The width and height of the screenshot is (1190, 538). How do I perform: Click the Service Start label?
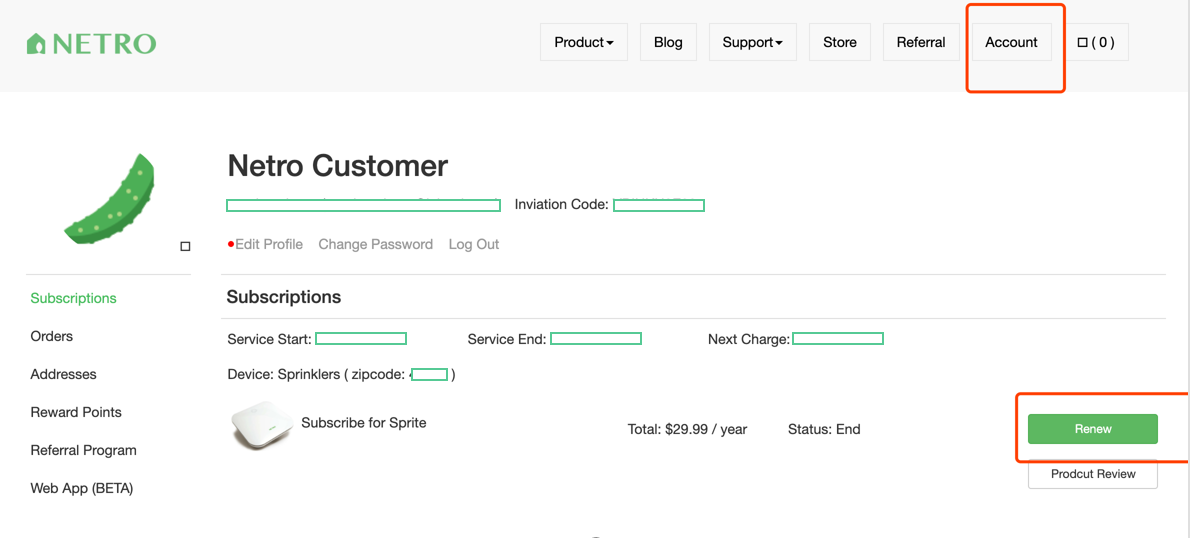point(269,339)
